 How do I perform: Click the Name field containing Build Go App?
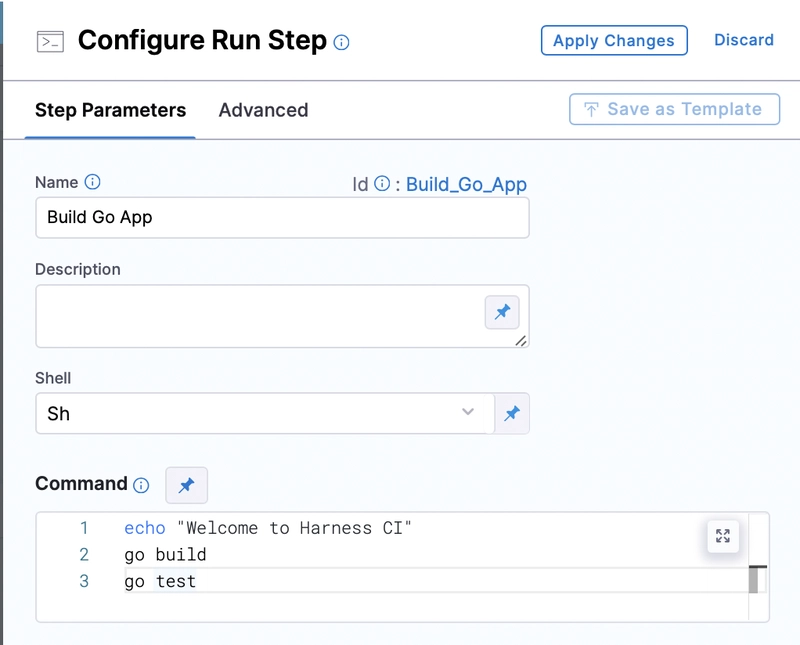(x=282, y=217)
